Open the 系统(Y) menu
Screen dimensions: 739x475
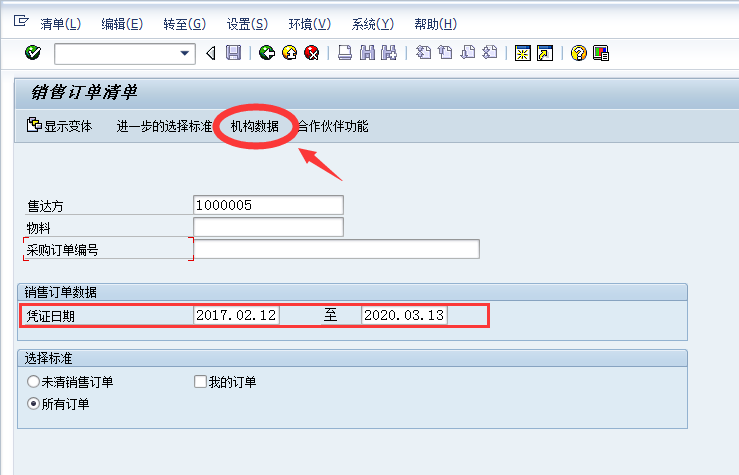[x=372, y=24]
